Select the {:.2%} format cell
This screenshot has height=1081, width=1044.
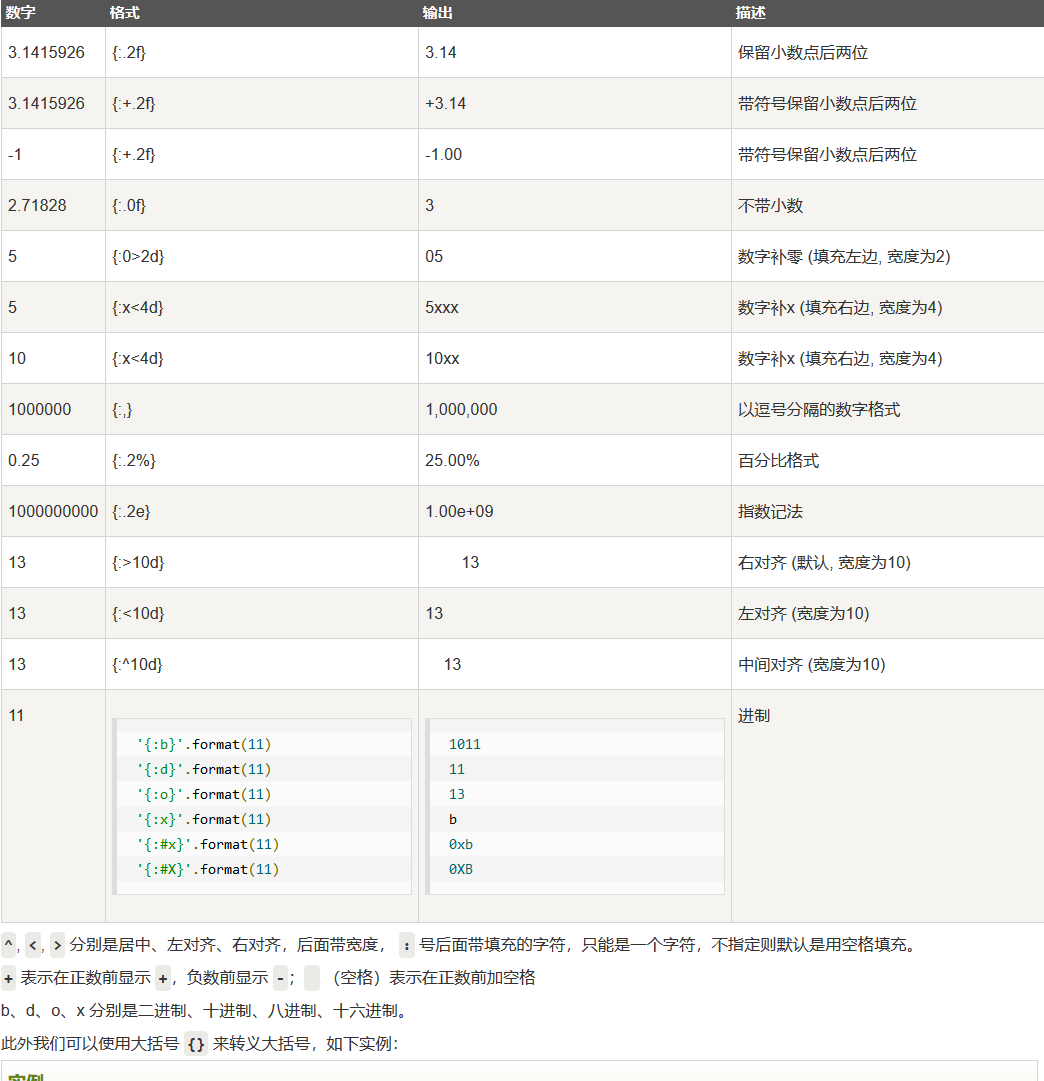click(262, 461)
